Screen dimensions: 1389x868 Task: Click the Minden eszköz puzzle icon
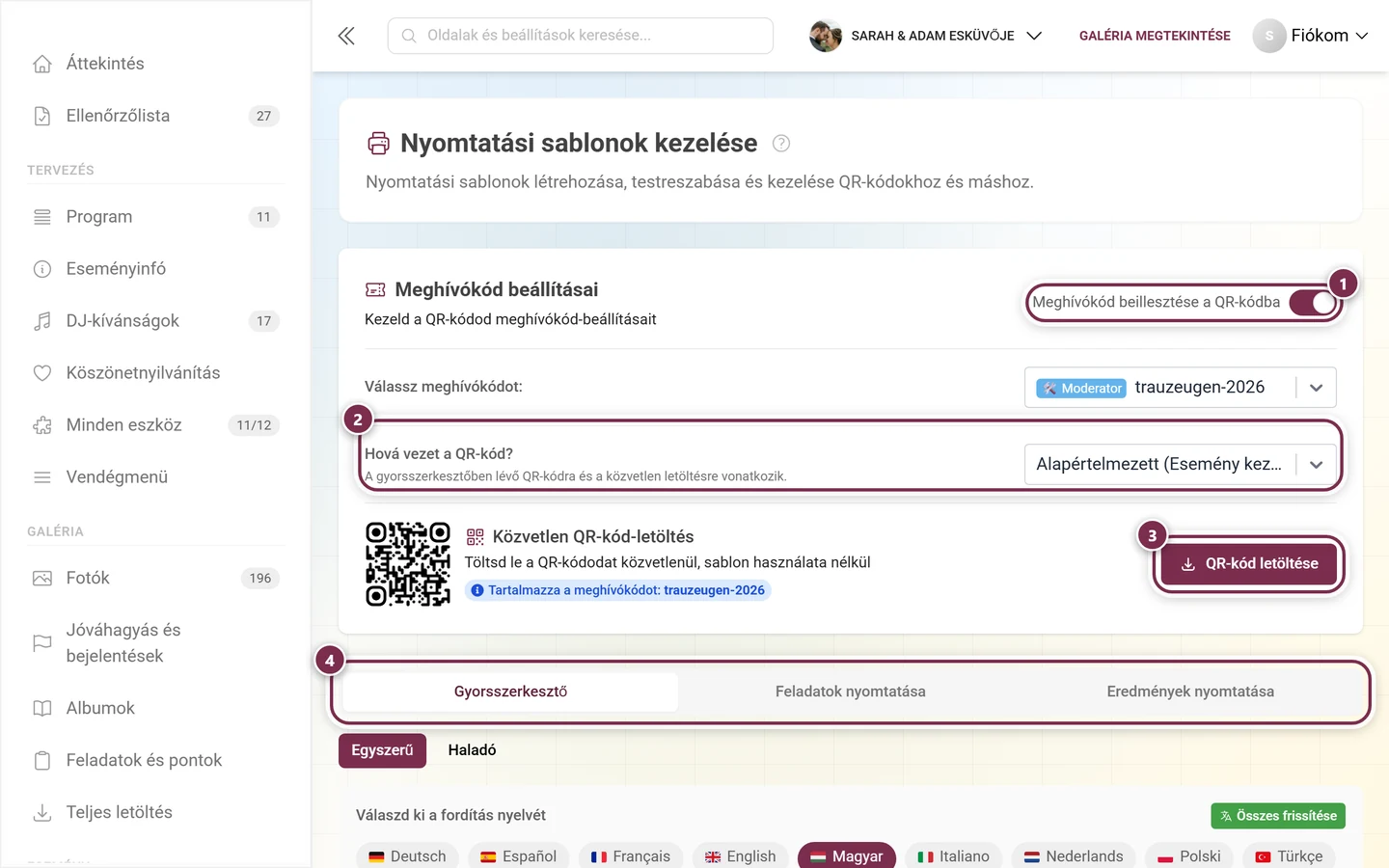(x=42, y=425)
